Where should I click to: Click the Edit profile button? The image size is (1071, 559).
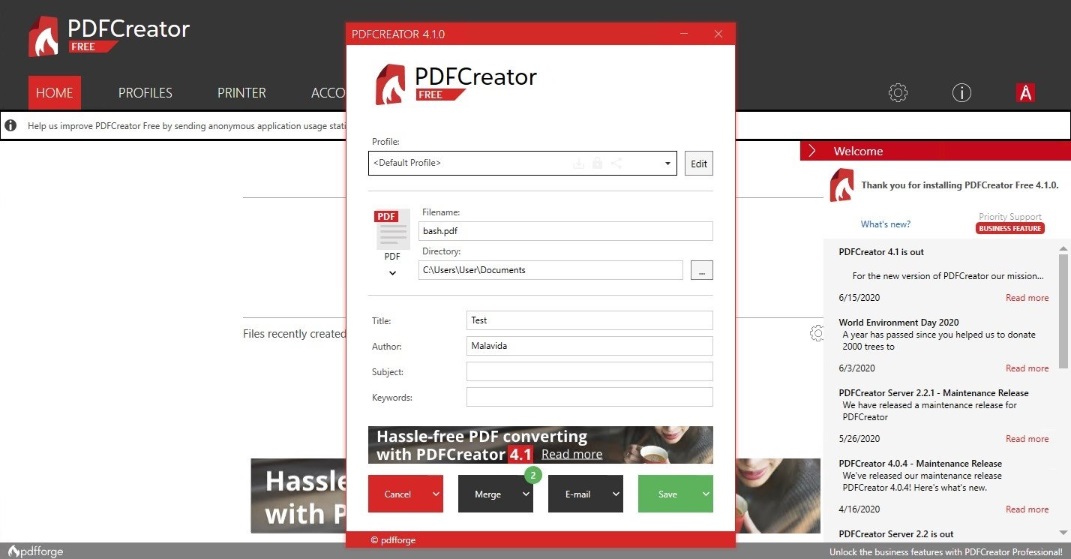pos(698,164)
